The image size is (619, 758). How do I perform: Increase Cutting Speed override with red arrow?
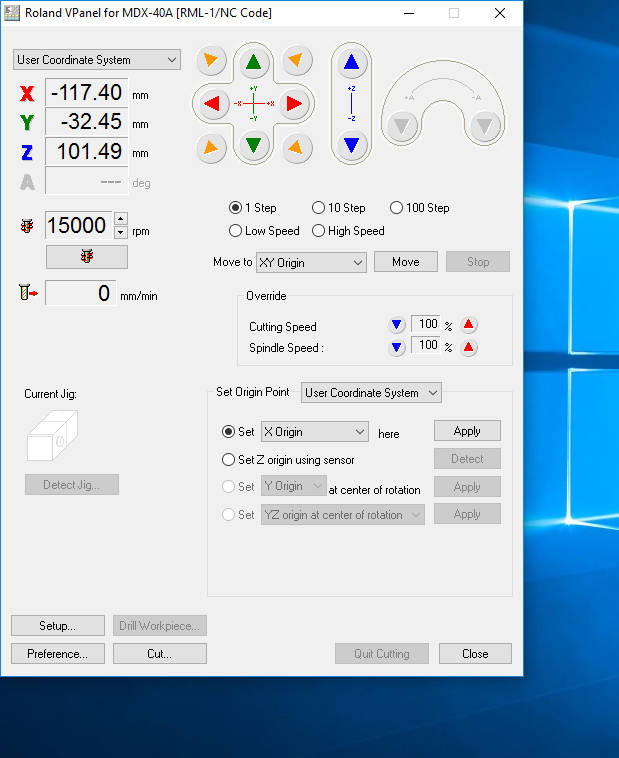[468, 324]
